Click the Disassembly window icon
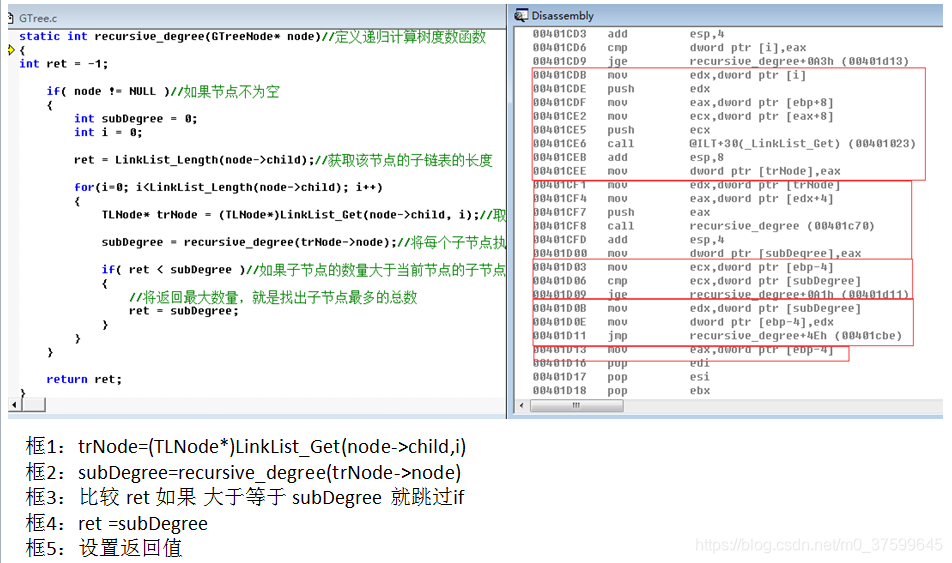Image resolution: width=952 pixels, height=563 pixels. click(521, 16)
